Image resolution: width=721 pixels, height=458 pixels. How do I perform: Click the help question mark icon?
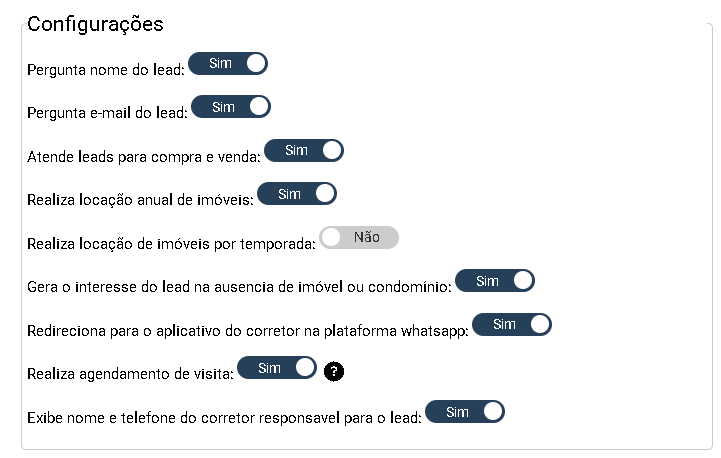tap(335, 372)
